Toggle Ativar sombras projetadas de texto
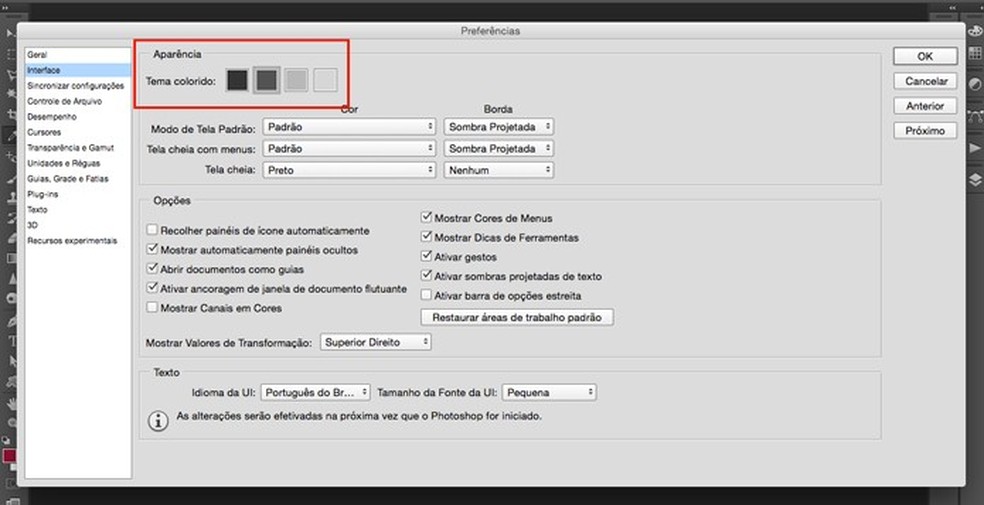Viewport: 984px width, 505px height. (427, 276)
